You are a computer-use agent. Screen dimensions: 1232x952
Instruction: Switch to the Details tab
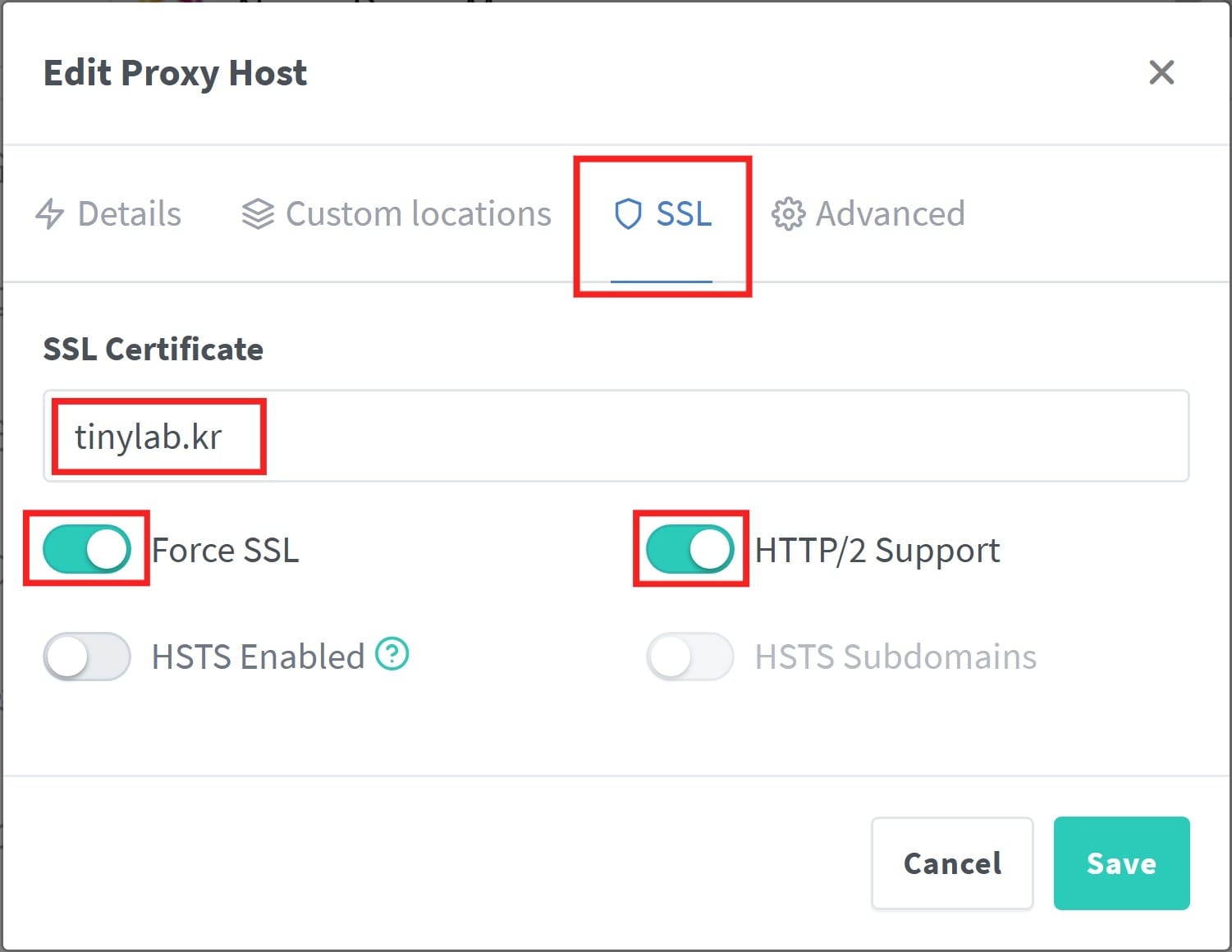[x=129, y=214]
